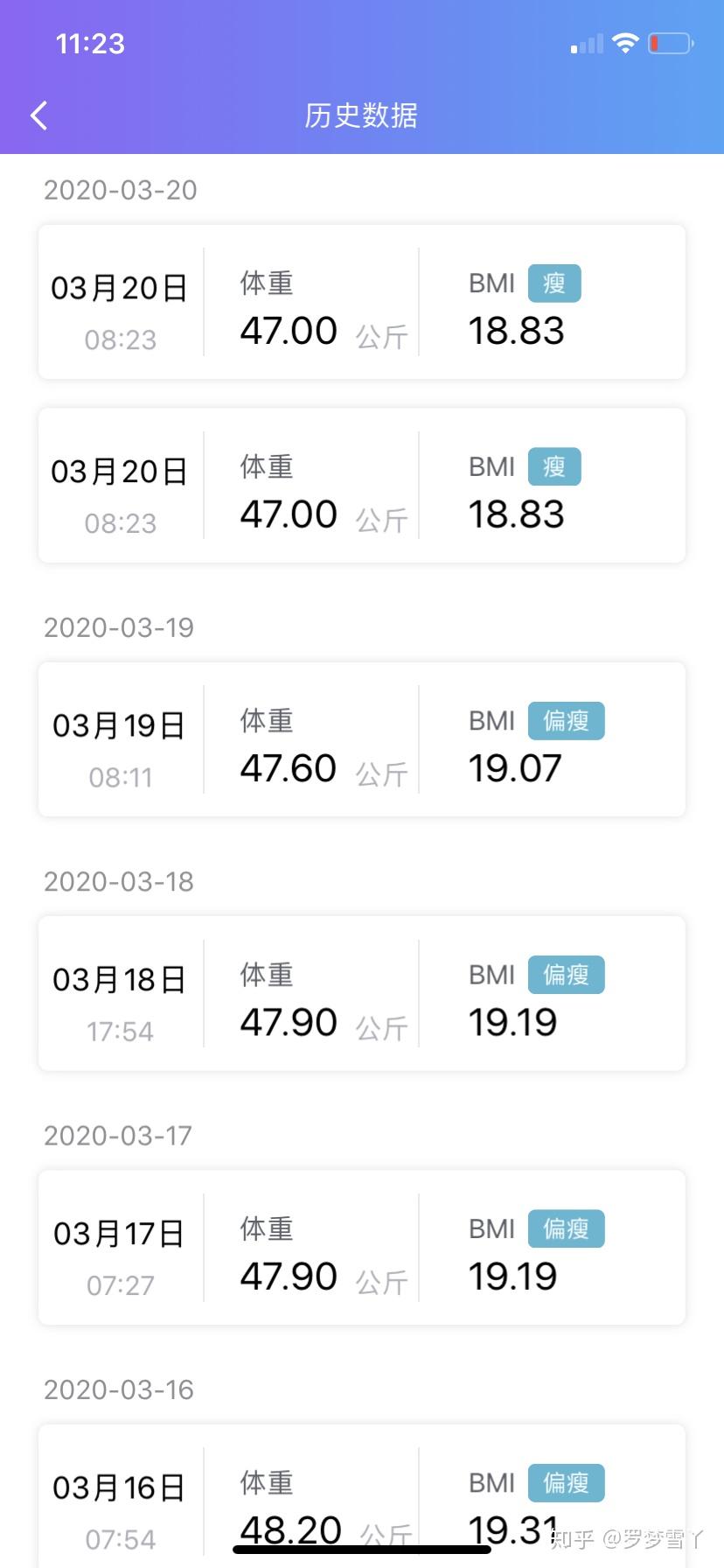Screen dimensions: 724x1568
Task: Tap the battery indicator icon
Action: 671,43
